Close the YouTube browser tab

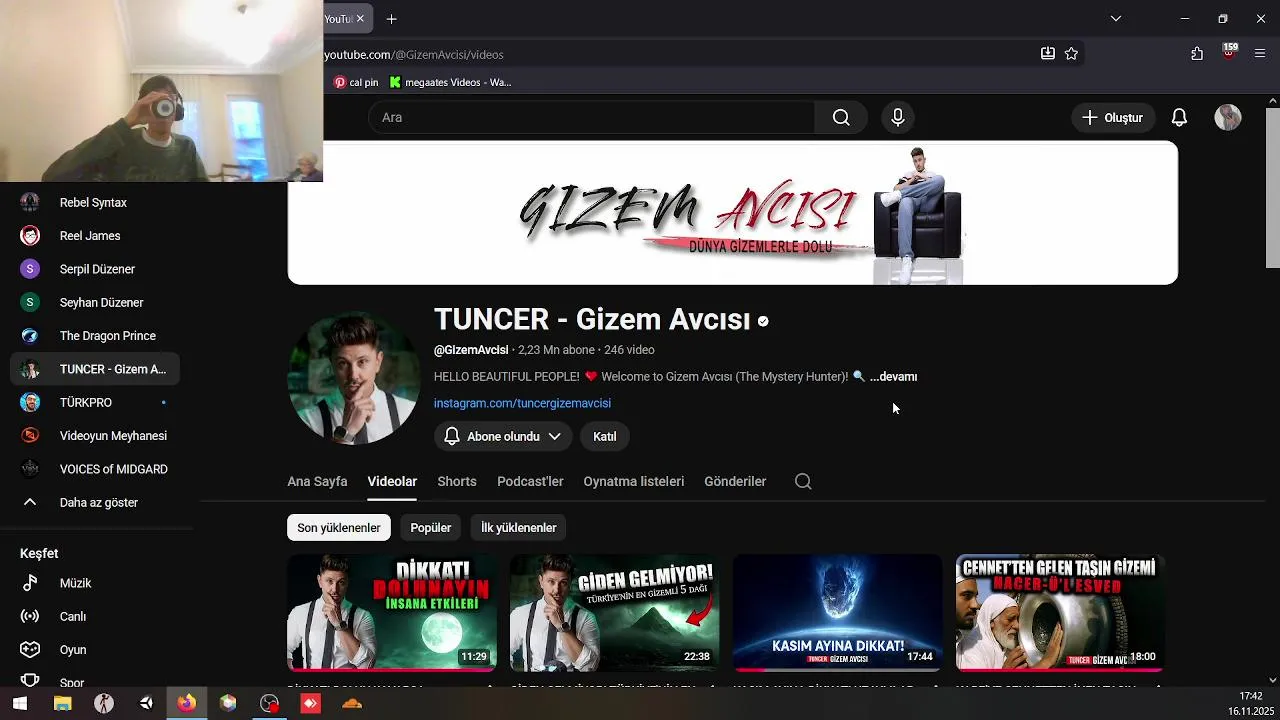[360, 19]
